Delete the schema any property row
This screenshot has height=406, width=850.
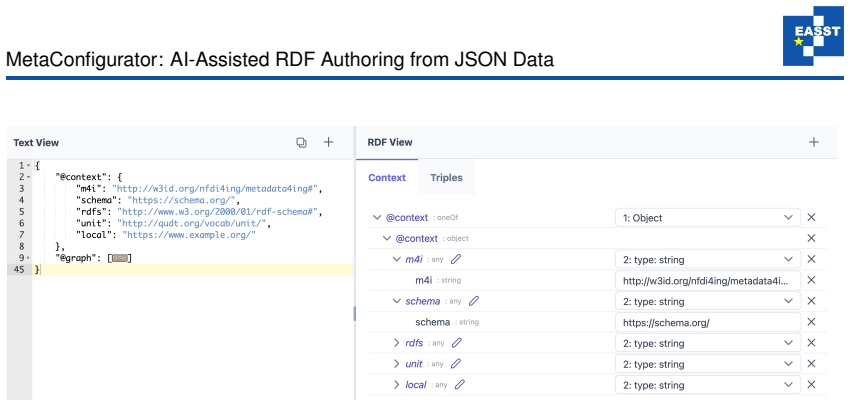coord(812,301)
